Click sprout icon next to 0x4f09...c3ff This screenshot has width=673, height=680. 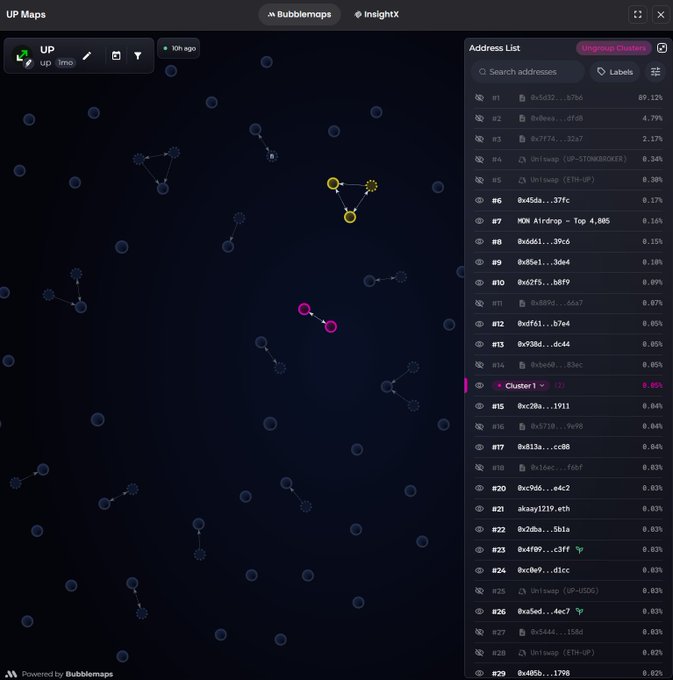[579, 549]
